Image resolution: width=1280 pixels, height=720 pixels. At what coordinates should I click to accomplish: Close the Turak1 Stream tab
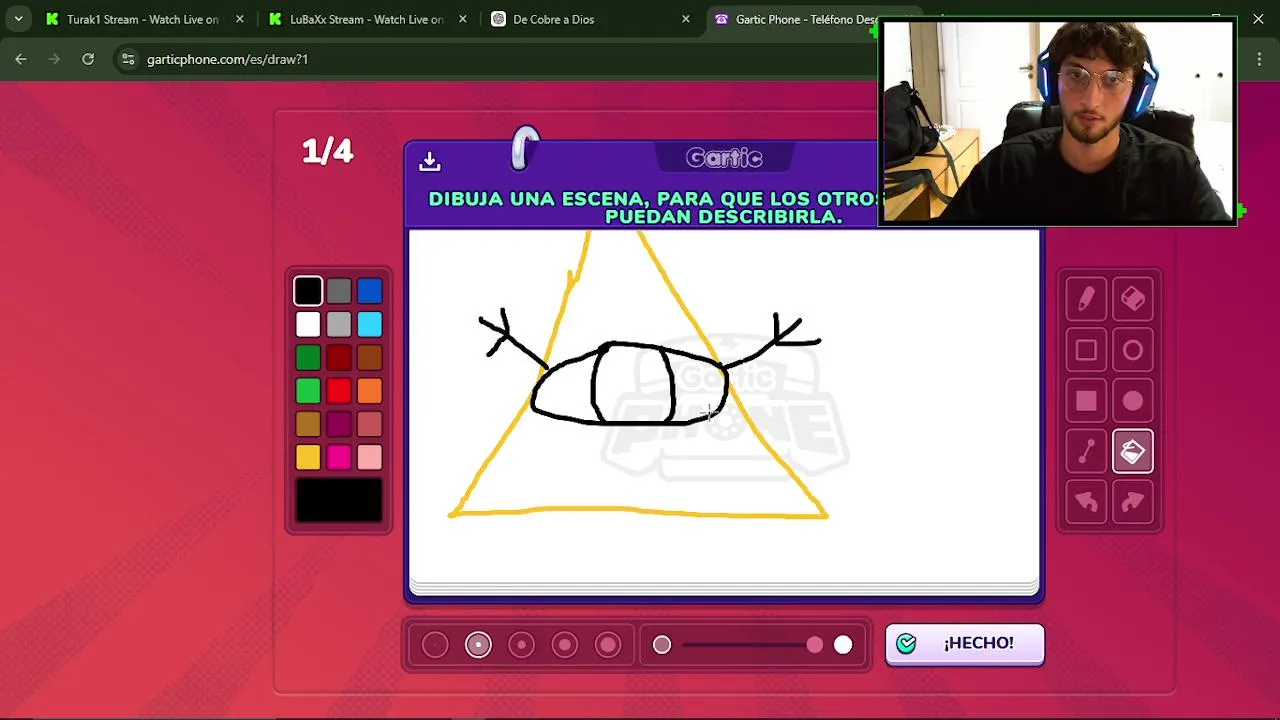[239, 19]
